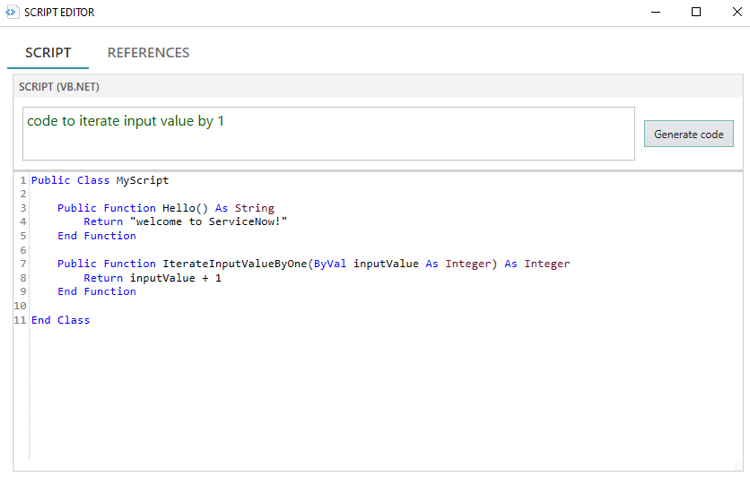Click the SCRIPT EDITOR title text
This screenshot has width=750, height=477.
pyautogui.click(x=59, y=12)
